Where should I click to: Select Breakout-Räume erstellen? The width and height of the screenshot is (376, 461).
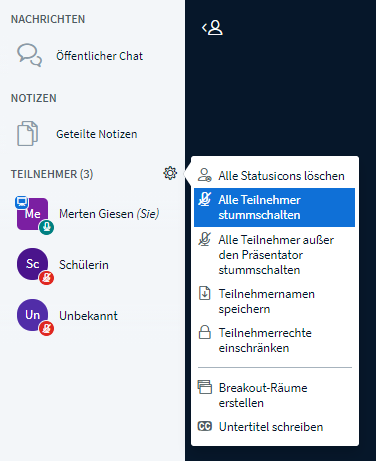point(274,395)
